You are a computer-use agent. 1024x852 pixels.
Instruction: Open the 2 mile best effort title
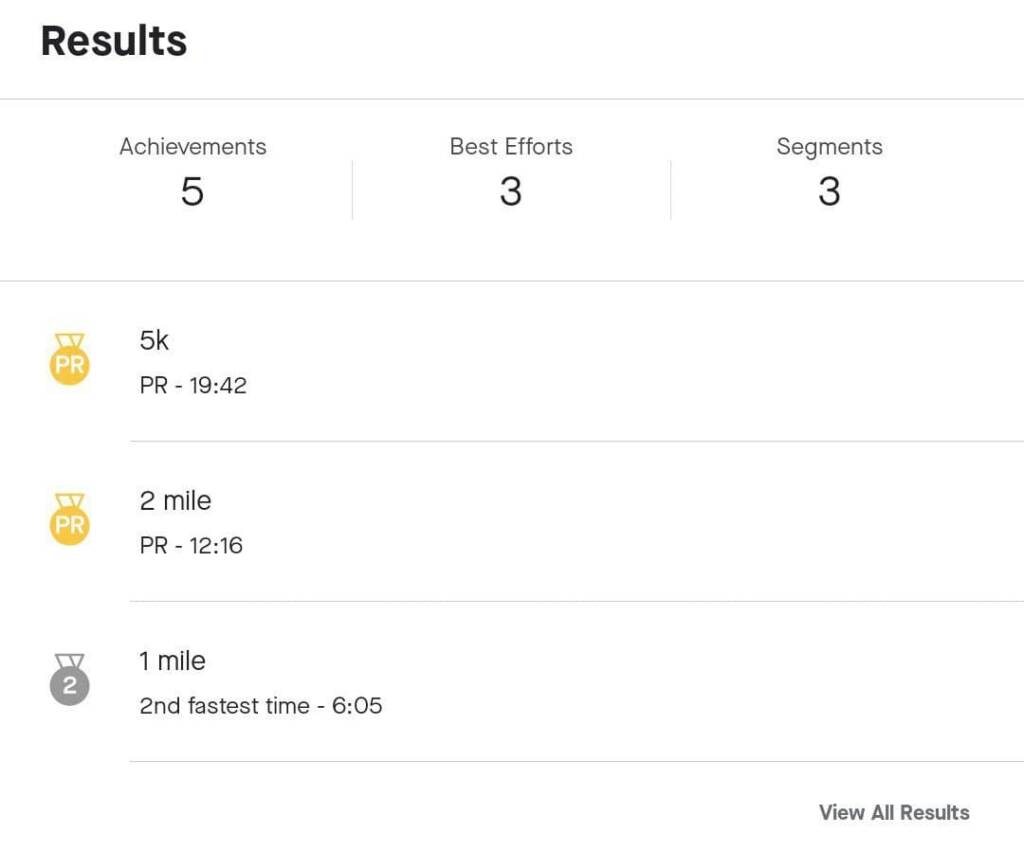pos(176,501)
